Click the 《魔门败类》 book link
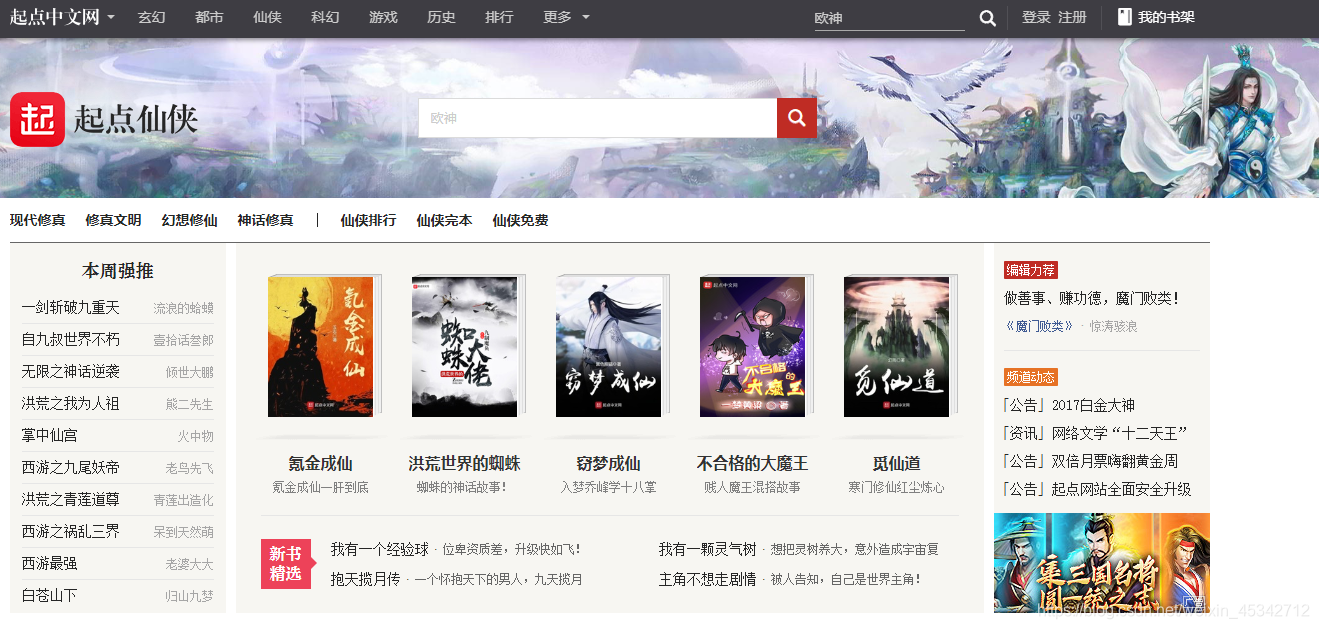 click(1039, 326)
